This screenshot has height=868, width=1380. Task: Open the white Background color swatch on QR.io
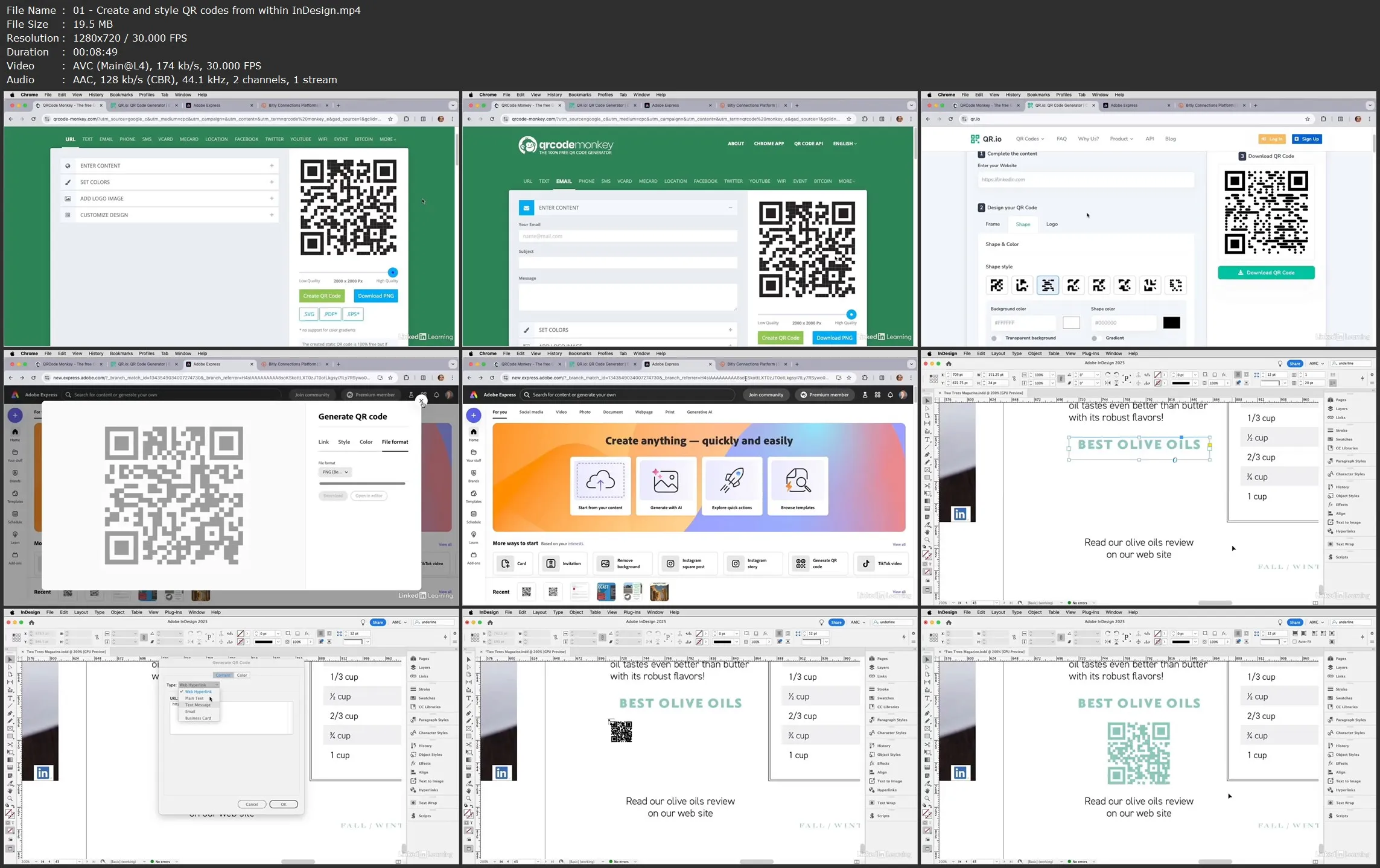pos(1071,323)
